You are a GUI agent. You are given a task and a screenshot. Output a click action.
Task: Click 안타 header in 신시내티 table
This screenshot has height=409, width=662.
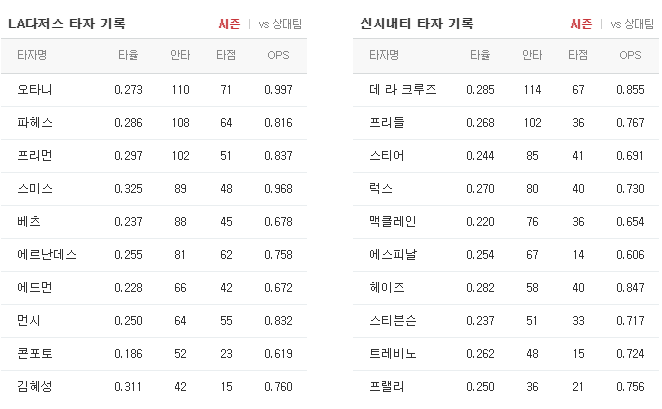coord(532,55)
